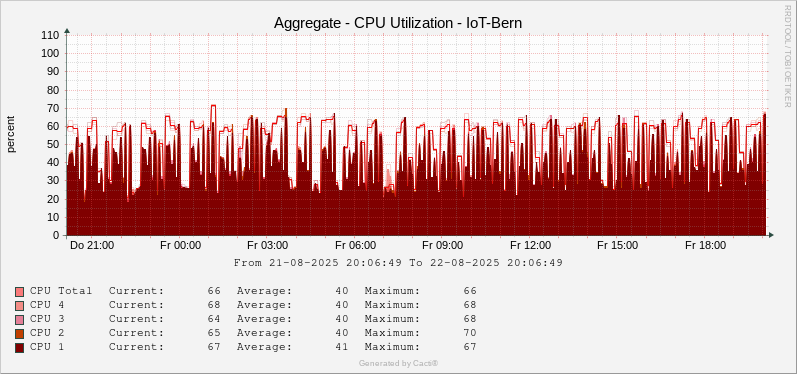The height and width of the screenshot is (374, 797).
Task: Click the Fr 00:00 time axis label
Action: tap(180, 245)
